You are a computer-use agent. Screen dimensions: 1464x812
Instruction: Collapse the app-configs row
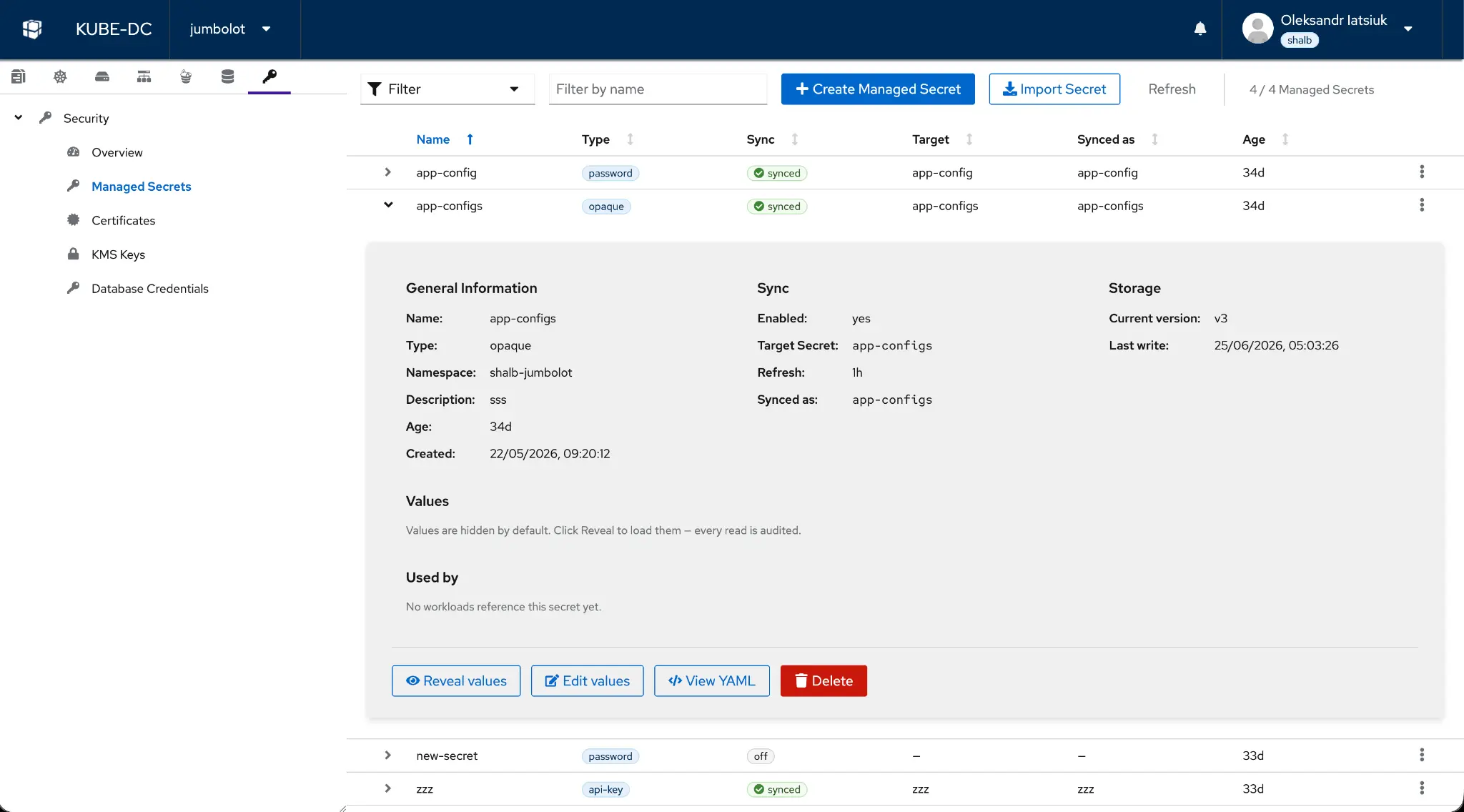(388, 205)
